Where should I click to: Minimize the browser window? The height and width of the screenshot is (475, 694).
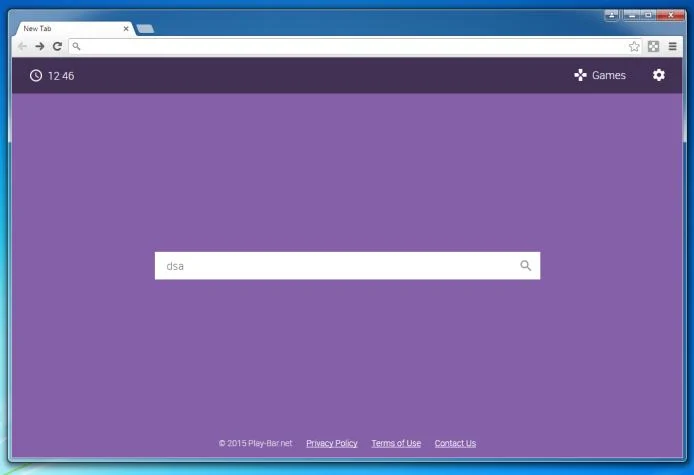(x=632, y=15)
